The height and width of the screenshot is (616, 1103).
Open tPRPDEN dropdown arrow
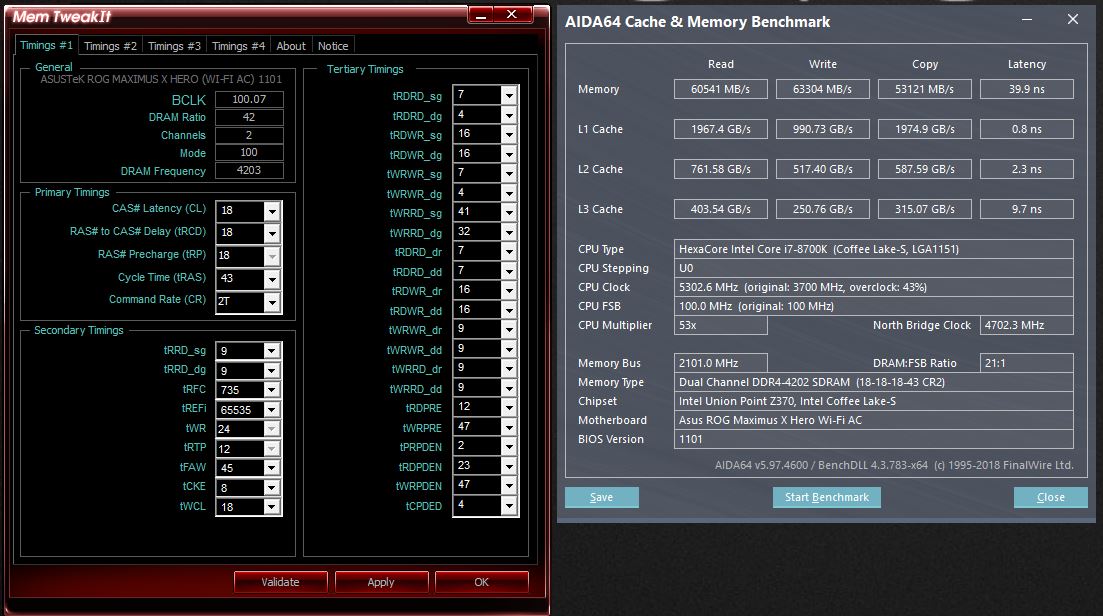point(509,446)
